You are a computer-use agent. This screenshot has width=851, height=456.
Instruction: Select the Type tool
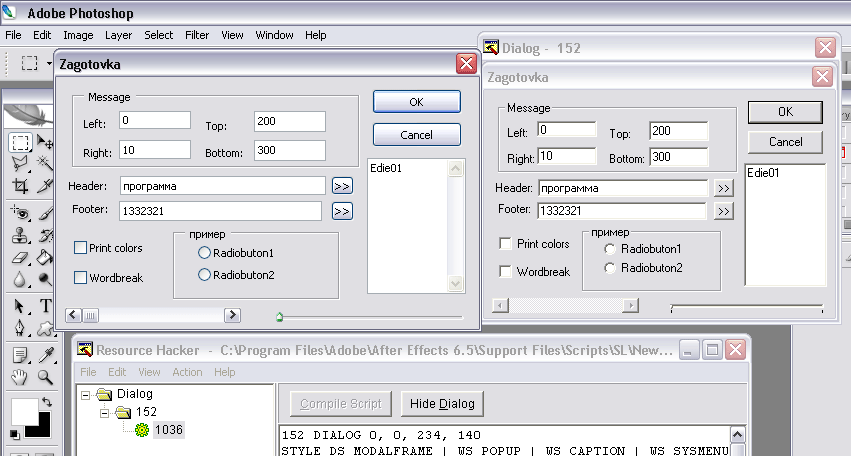click(45, 306)
